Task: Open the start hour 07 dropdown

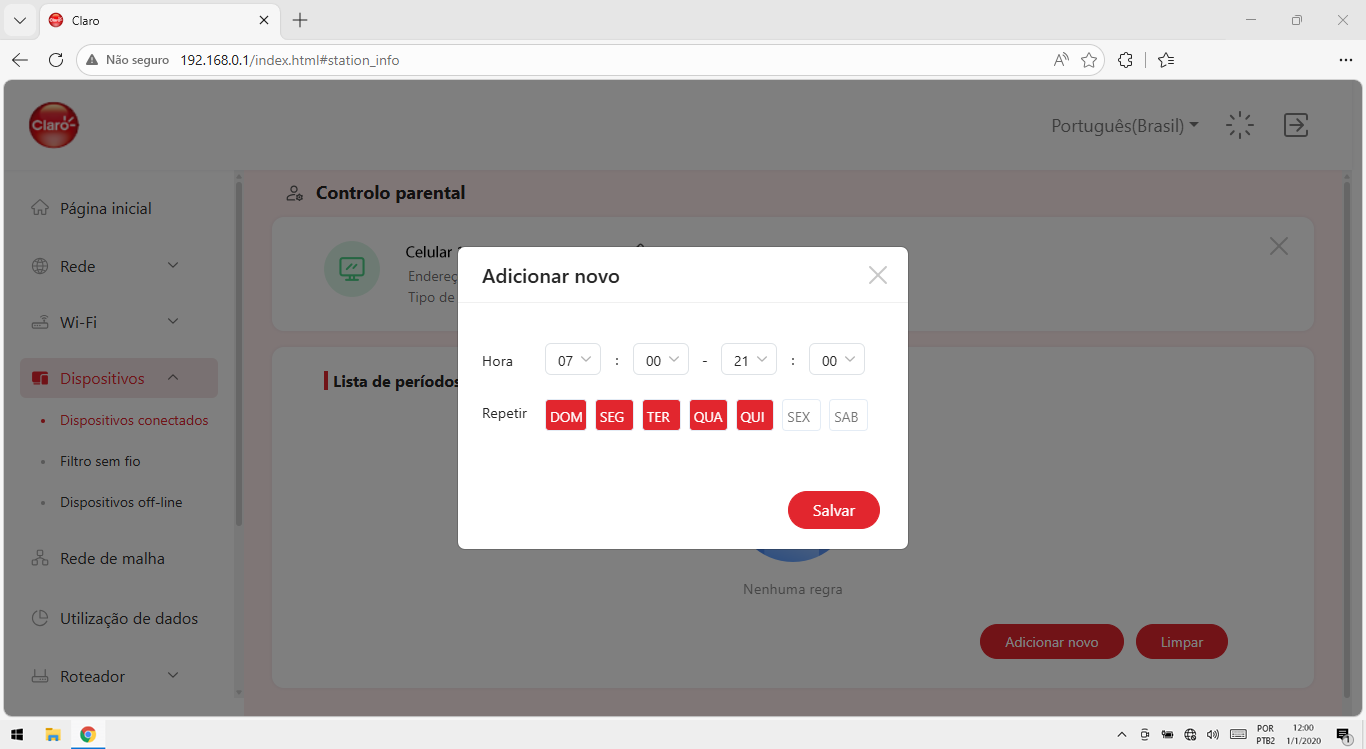Action: 573,360
